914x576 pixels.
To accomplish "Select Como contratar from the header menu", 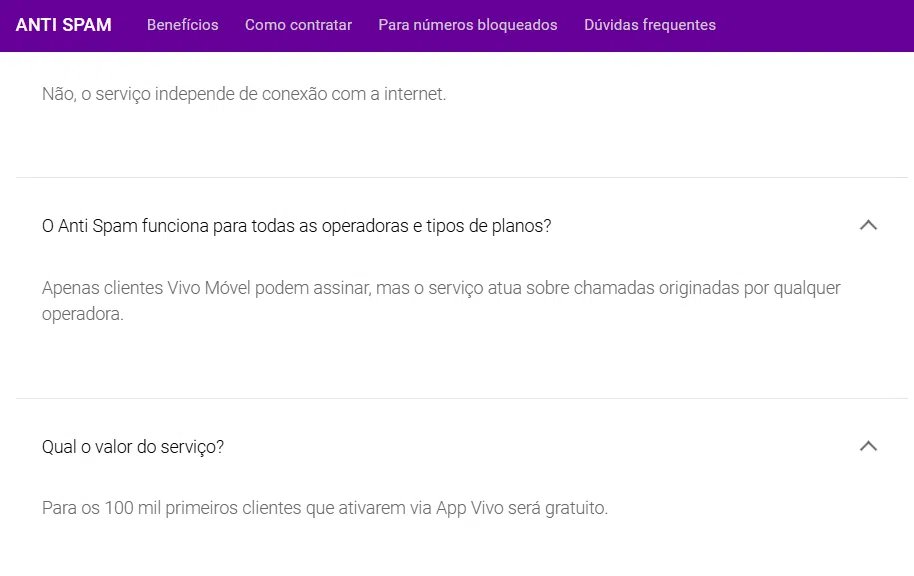I will click(x=297, y=25).
